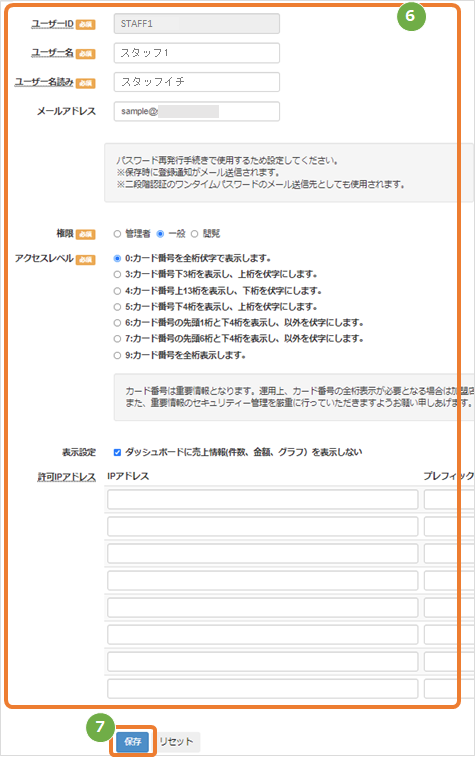Choose access level 5 last 4 digits
Viewport: 475px width, 757px height.
click(x=117, y=307)
